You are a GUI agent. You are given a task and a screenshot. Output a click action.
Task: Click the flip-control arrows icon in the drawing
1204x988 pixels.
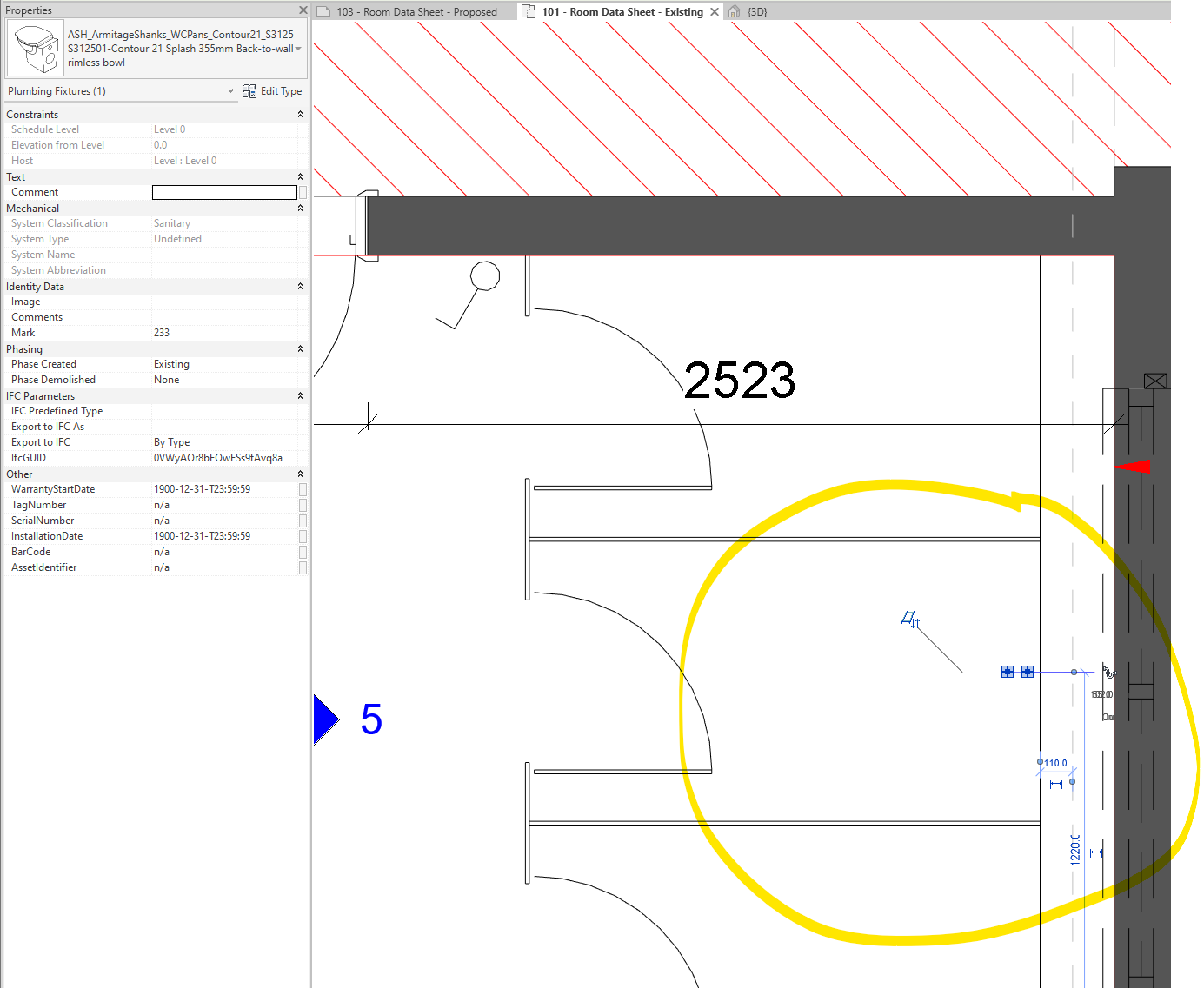point(909,619)
